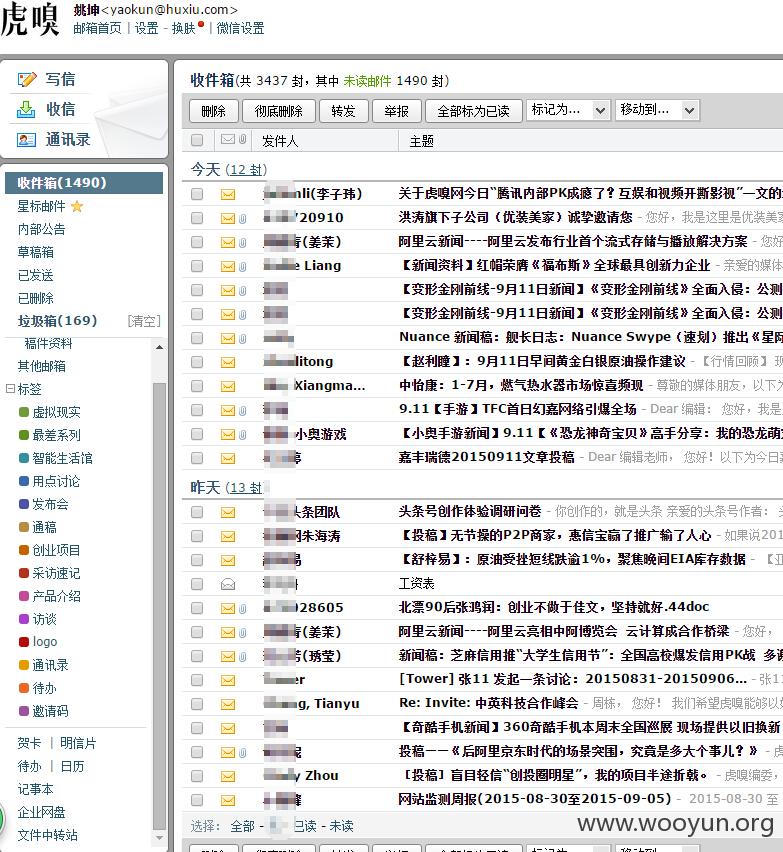Open the 草稿箱 folder
Screen dimensions: 783x852
click(x=36, y=252)
